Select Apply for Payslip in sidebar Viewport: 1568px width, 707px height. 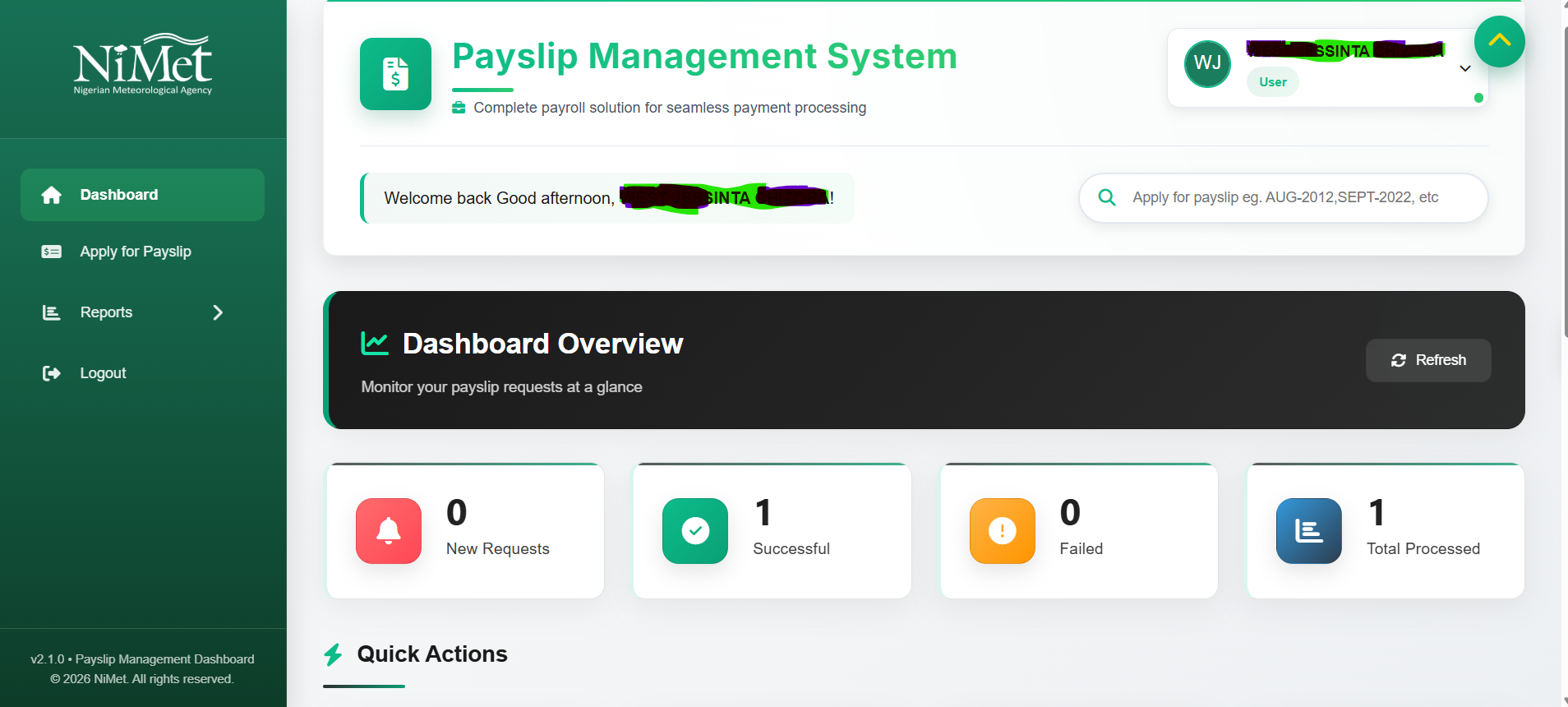click(x=136, y=252)
